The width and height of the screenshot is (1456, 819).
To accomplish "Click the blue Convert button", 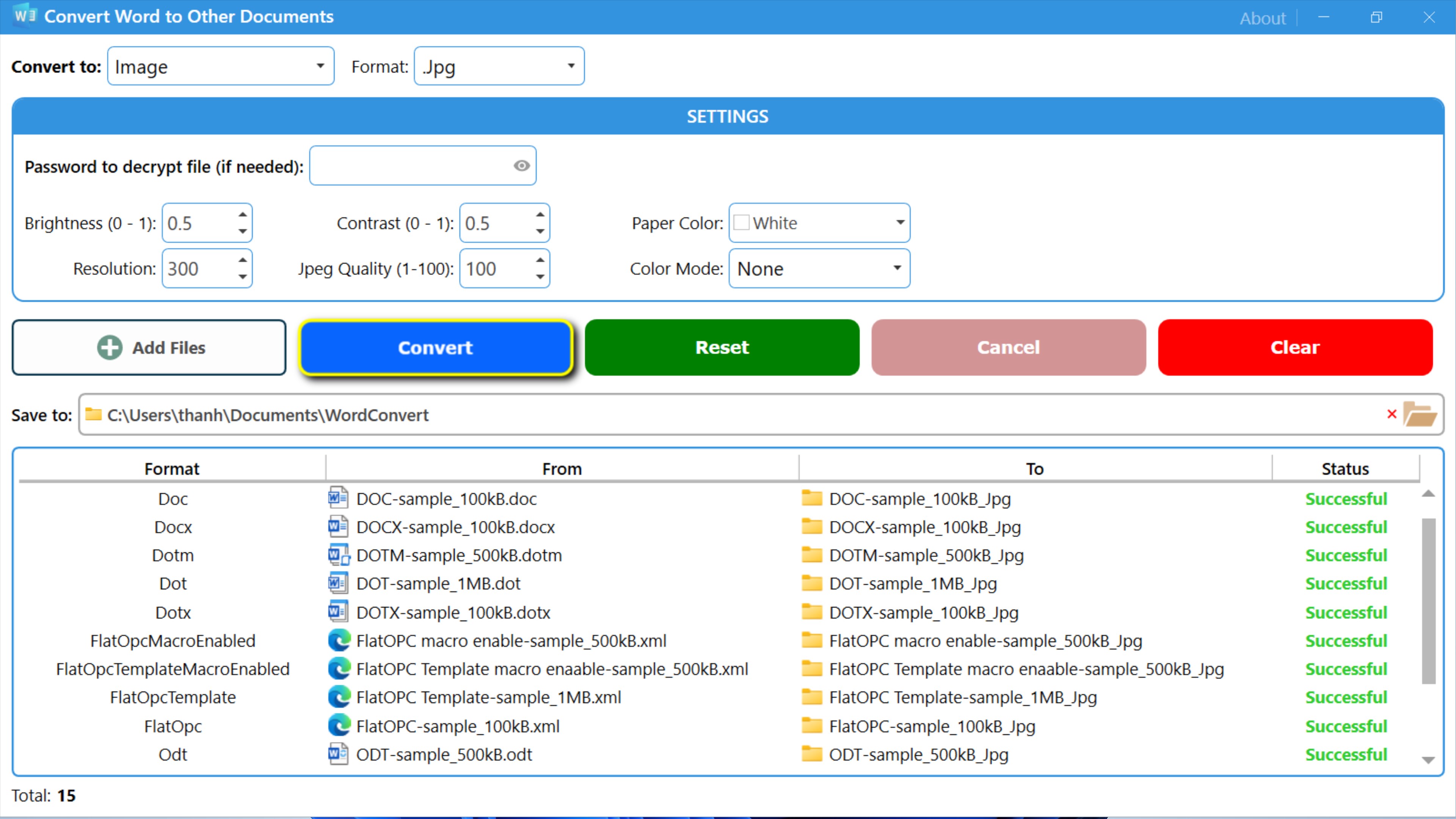I will click(x=435, y=347).
